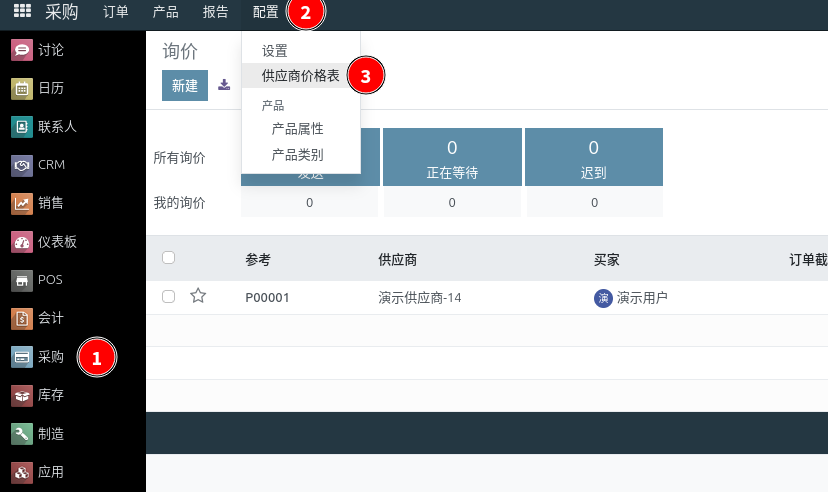
Task: Sort by the 参考 column header
Action: click(x=258, y=260)
